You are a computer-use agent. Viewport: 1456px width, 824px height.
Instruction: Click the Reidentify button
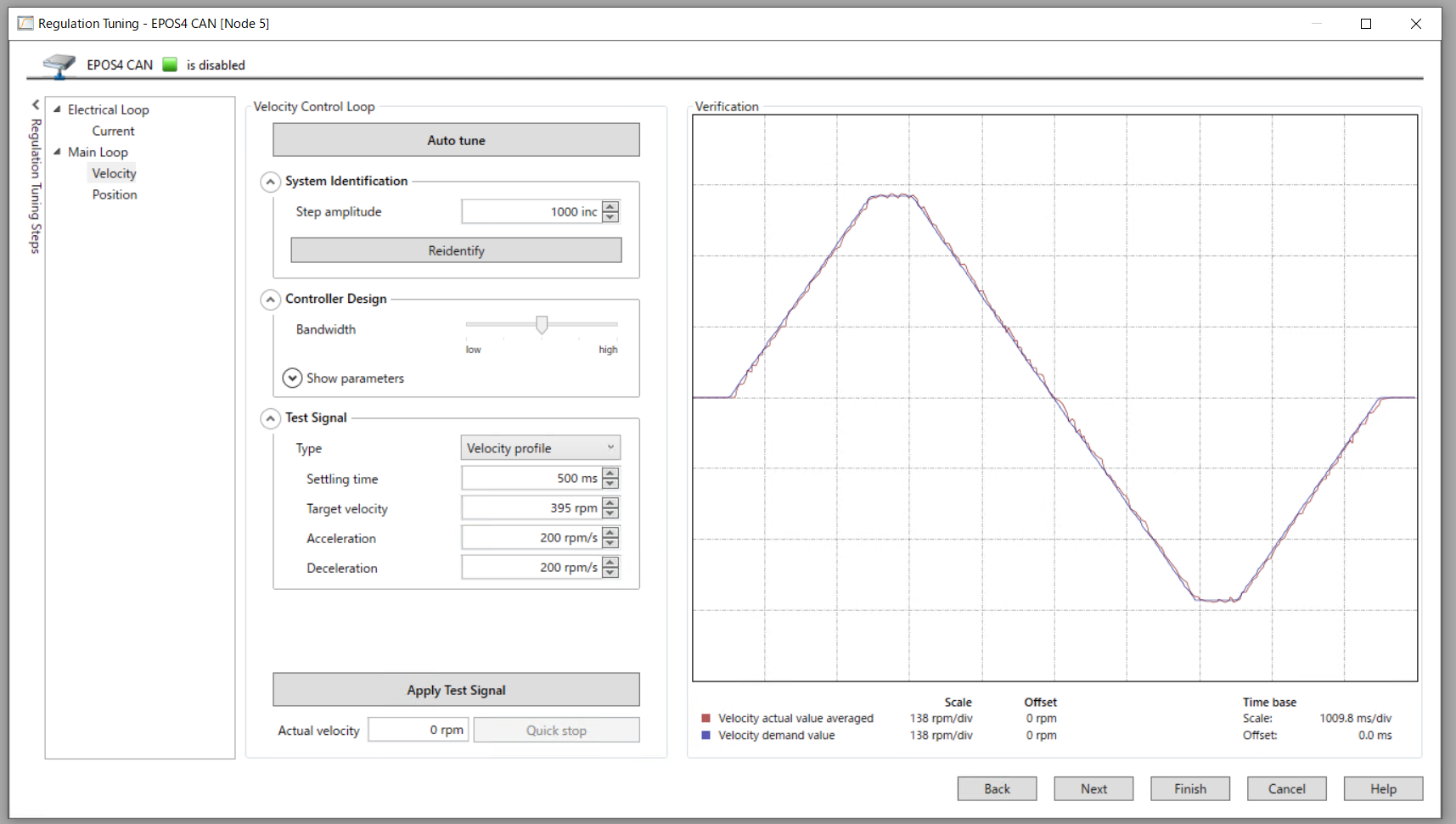point(456,250)
